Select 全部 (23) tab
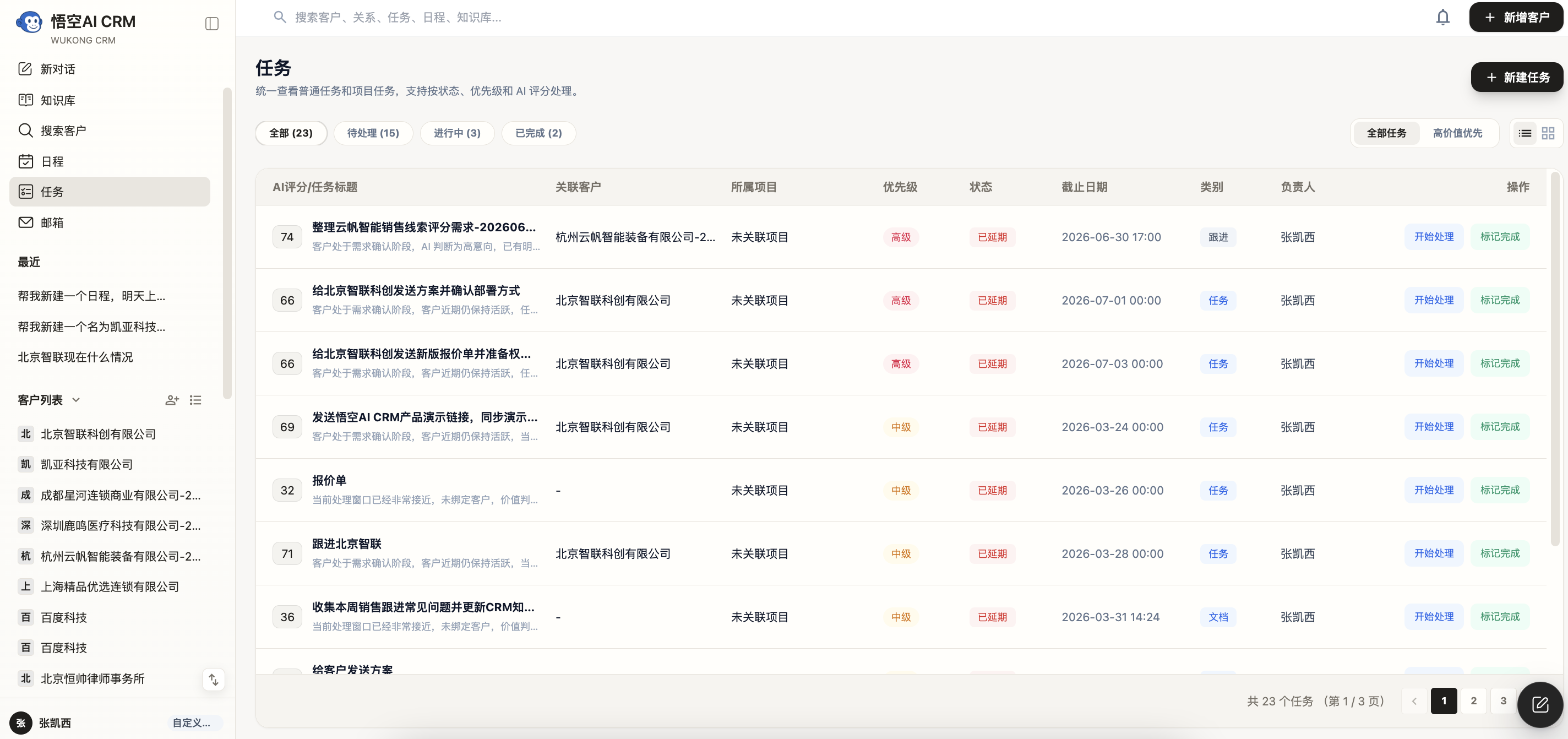 [291, 133]
